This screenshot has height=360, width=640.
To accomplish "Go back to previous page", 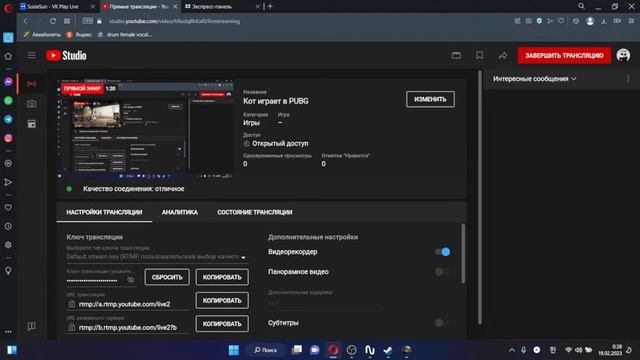I will [25, 21].
